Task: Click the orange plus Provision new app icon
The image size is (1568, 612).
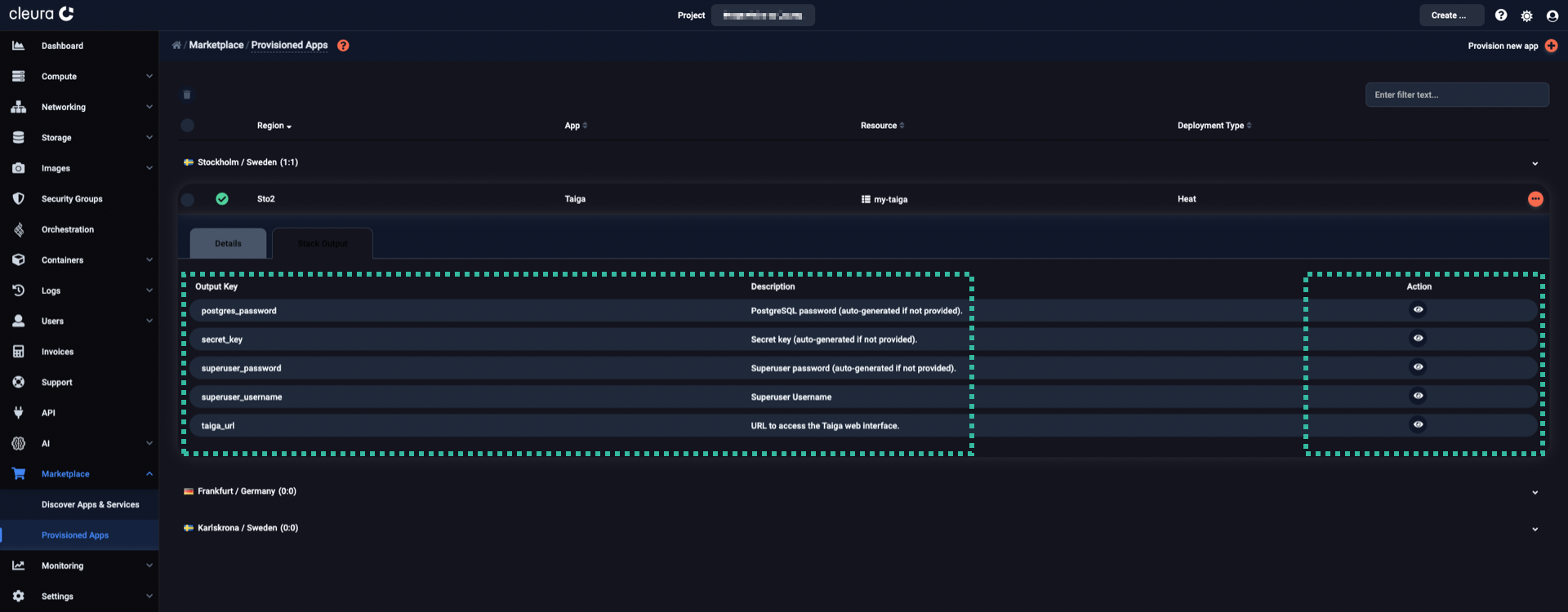Action: (1552, 46)
